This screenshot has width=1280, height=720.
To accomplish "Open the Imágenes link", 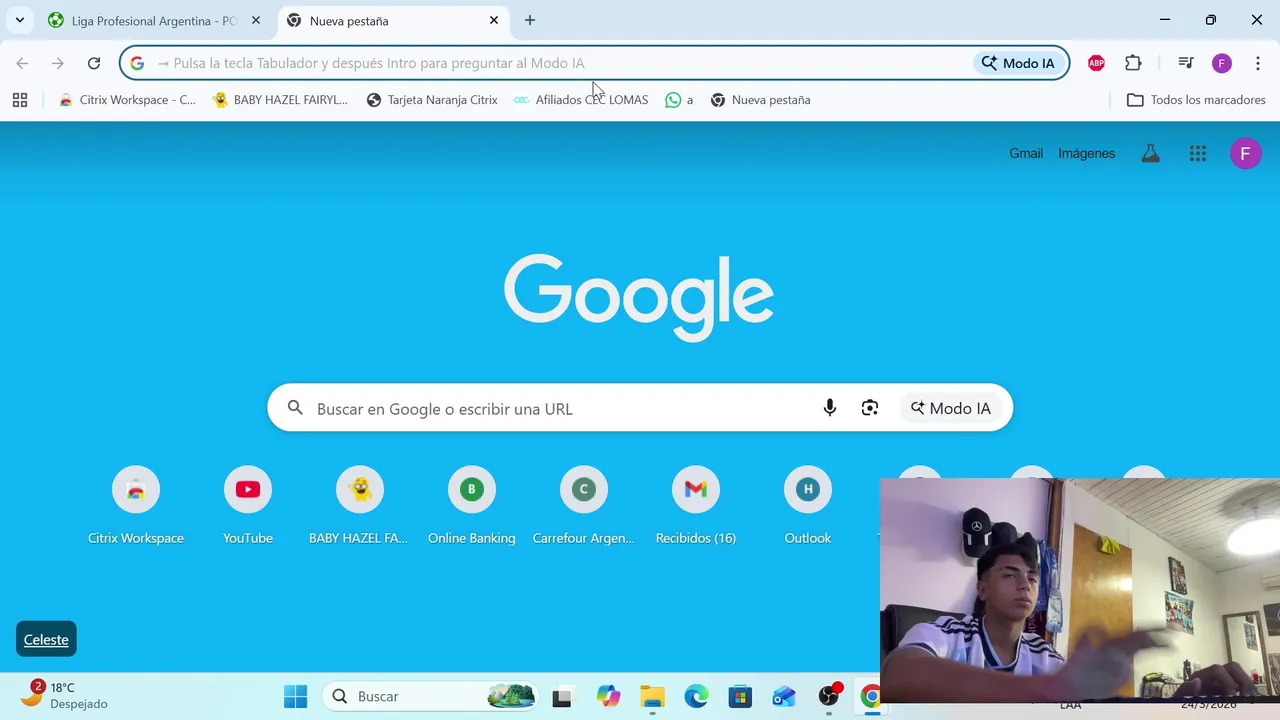I will pos(1087,153).
